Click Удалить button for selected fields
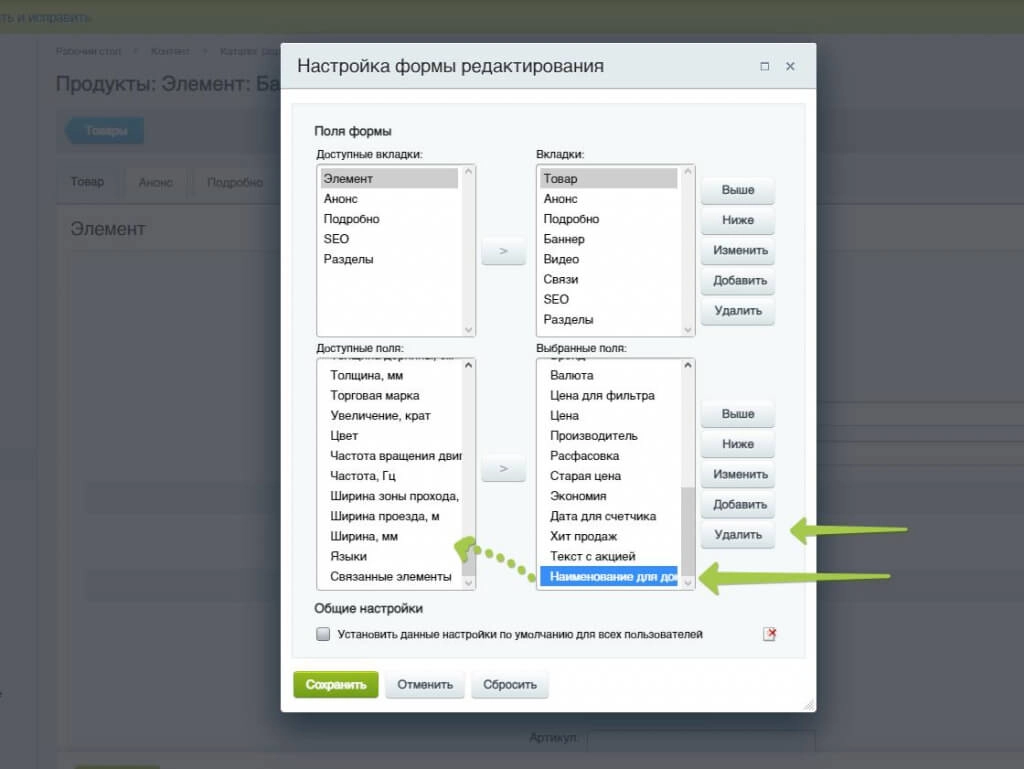1024x769 pixels. click(738, 535)
